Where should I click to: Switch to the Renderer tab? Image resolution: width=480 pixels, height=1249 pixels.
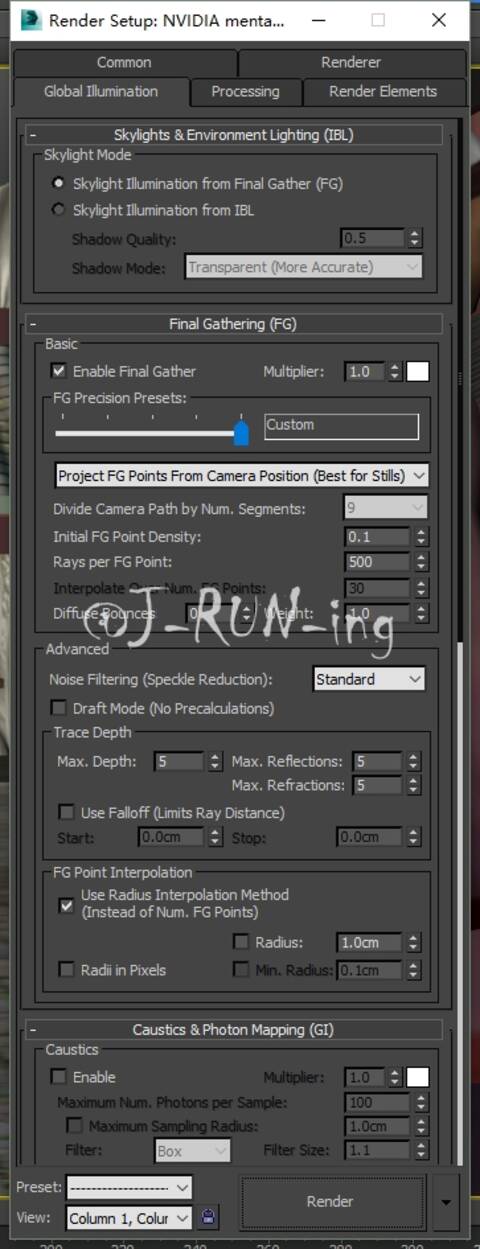[351, 62]
